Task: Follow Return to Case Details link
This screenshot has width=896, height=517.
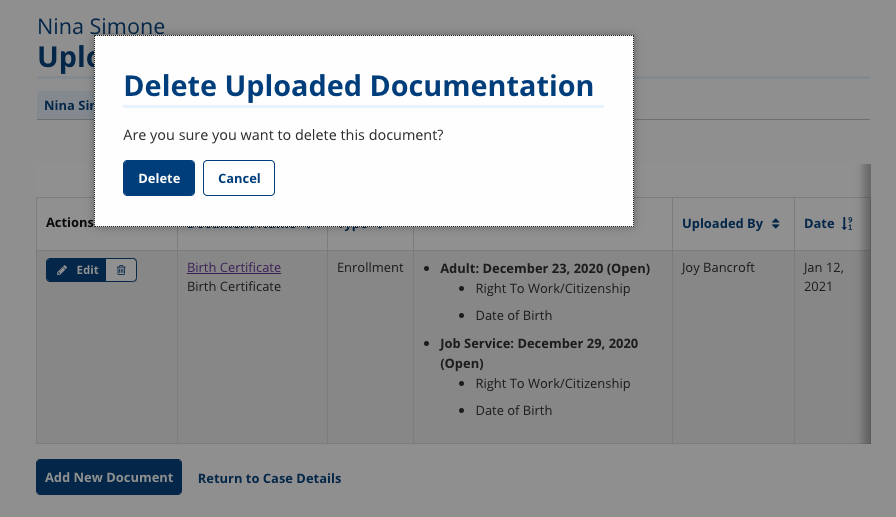Action: (x=269, y=478)
